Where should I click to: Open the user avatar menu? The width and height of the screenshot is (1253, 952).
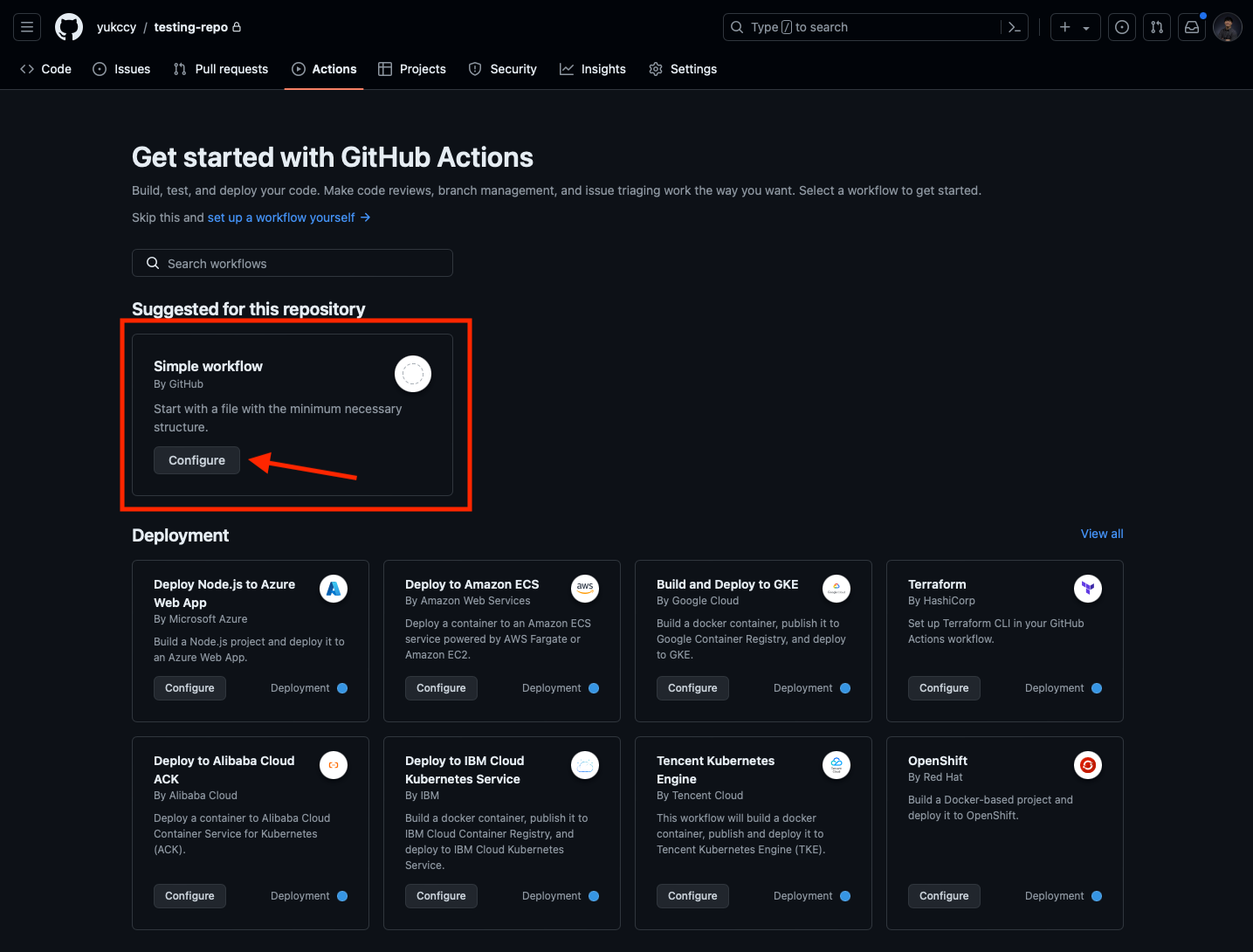point(1228,27)
